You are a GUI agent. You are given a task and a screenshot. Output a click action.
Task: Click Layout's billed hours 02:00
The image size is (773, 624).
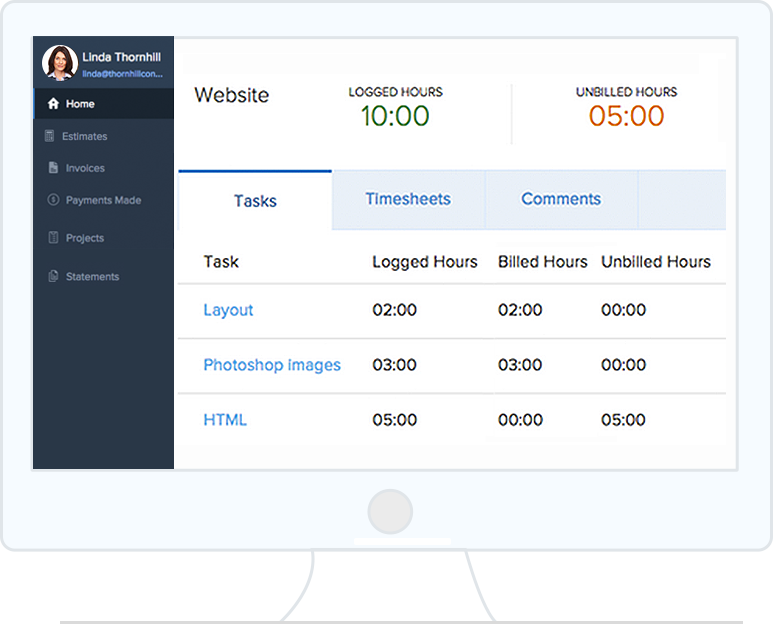[x=520, y=310]
